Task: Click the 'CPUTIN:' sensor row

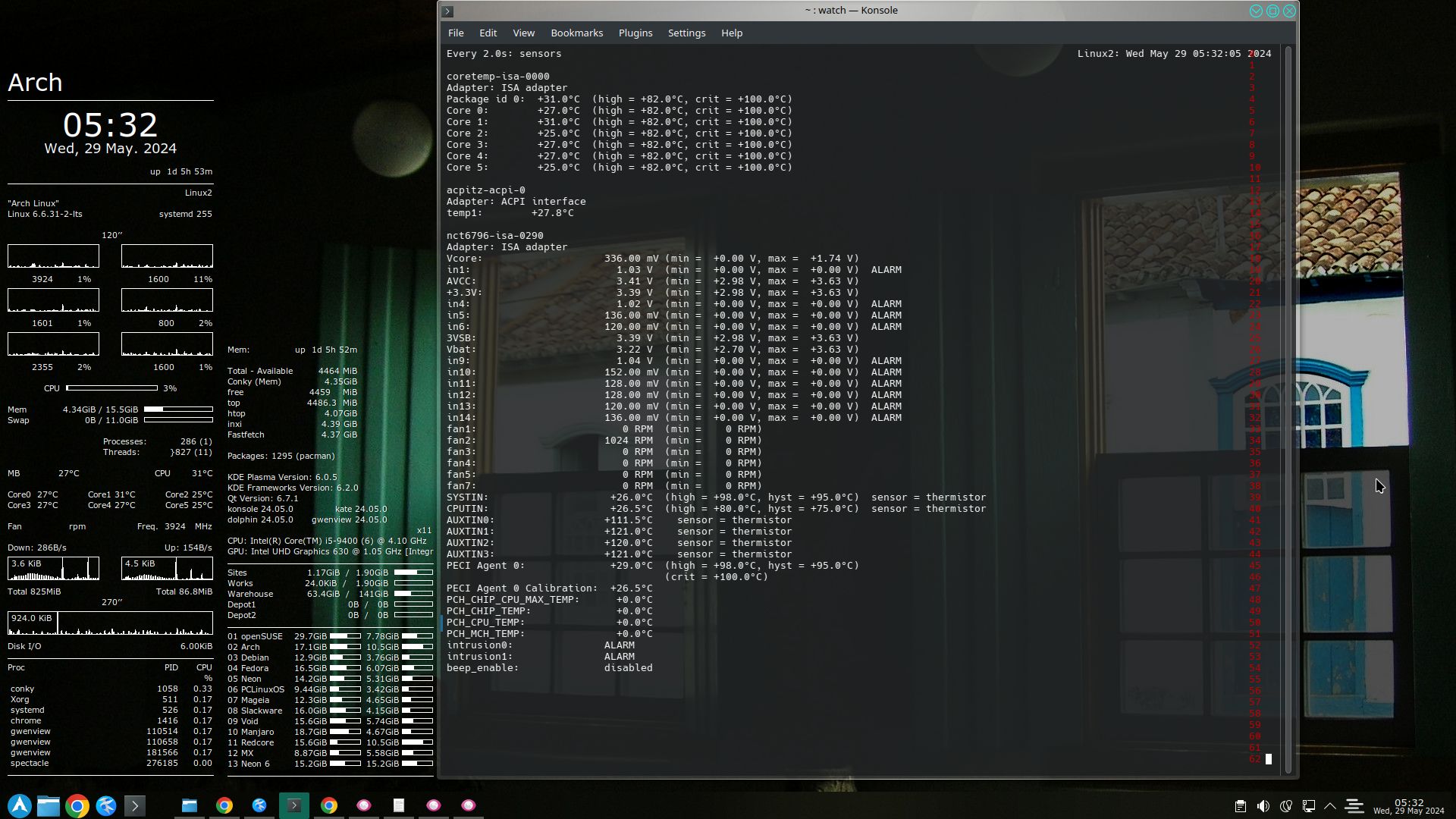Action: pyautogui.click(x=716, y=509)
